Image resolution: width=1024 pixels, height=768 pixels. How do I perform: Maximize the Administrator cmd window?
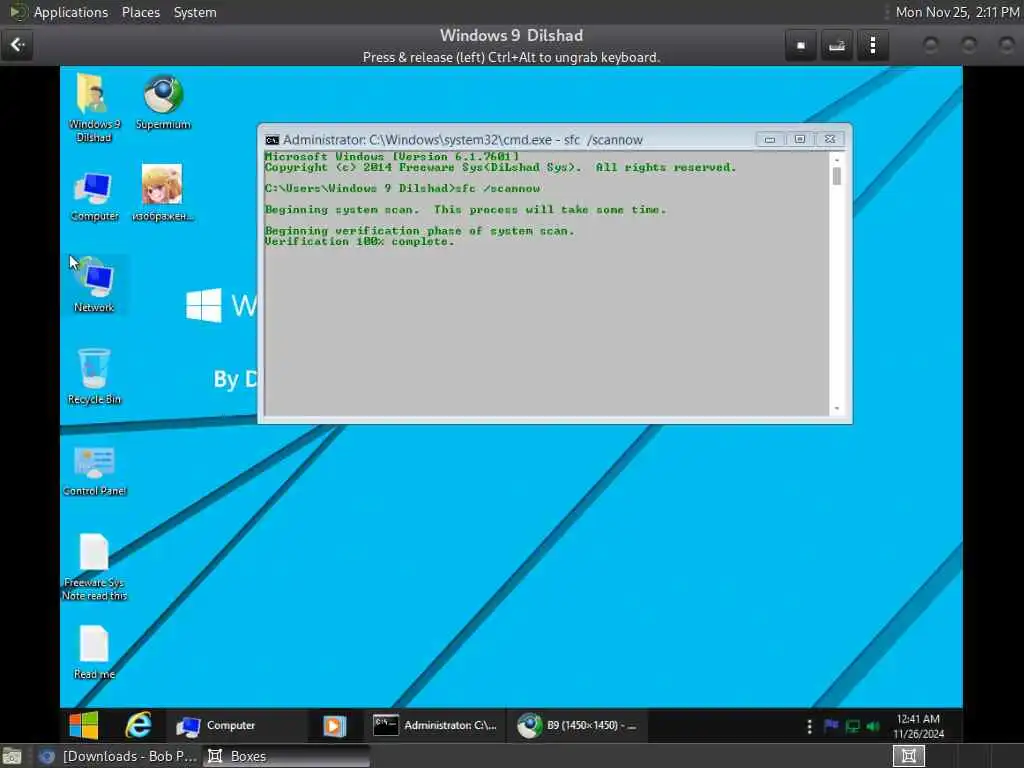[799, 139]
